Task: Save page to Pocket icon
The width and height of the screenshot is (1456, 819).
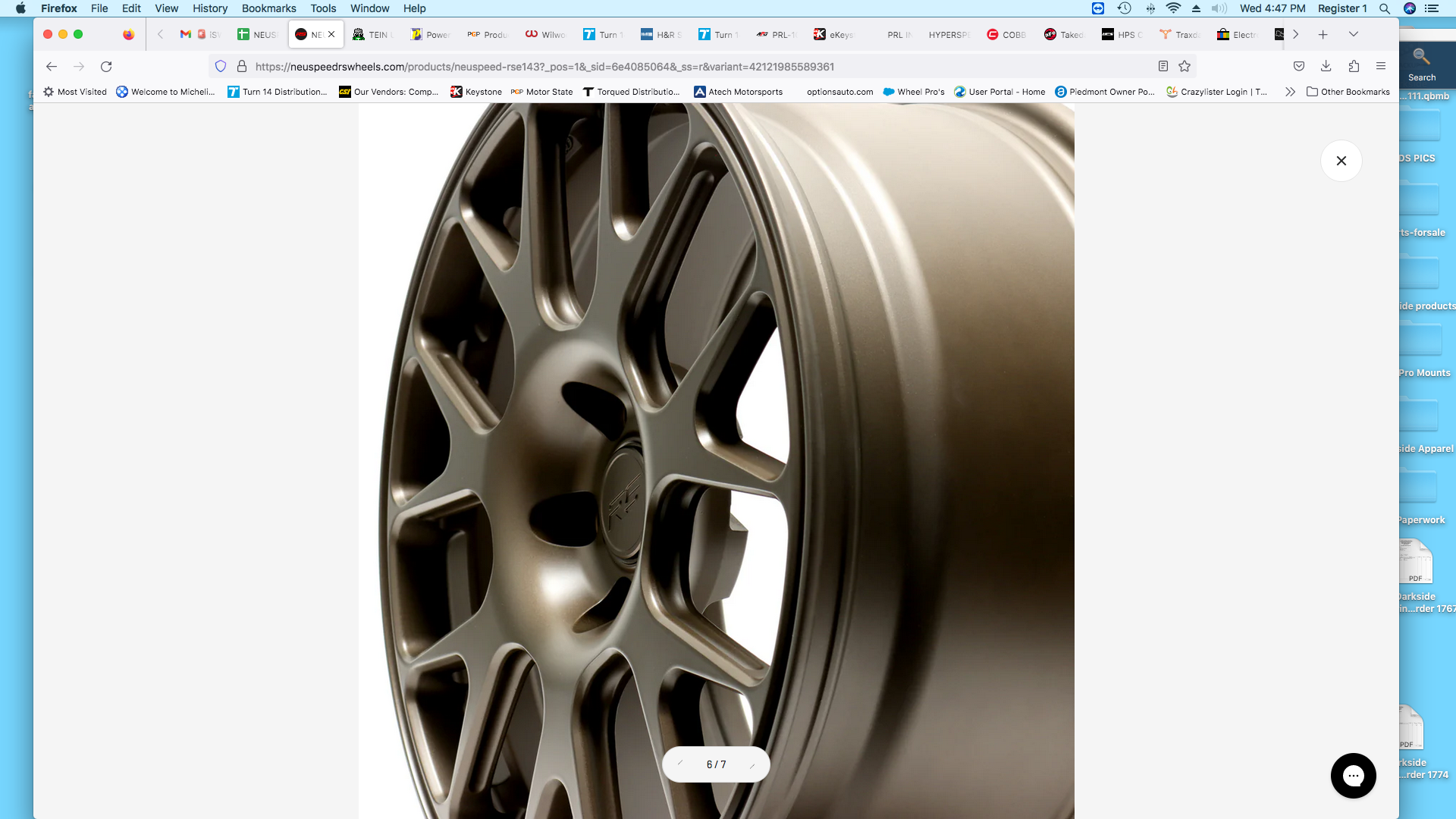Action: coord(1299,67)
